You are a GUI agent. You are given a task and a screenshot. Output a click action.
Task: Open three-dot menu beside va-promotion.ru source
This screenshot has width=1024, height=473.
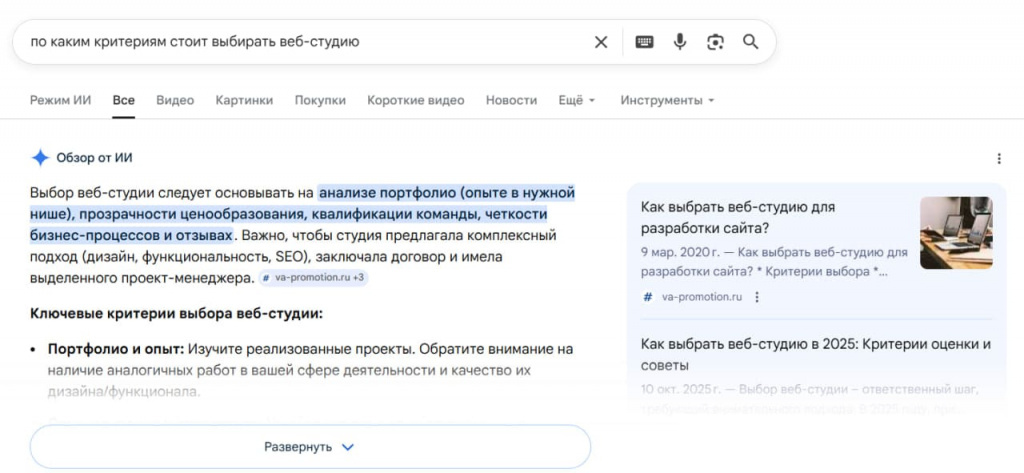[757, 297]
